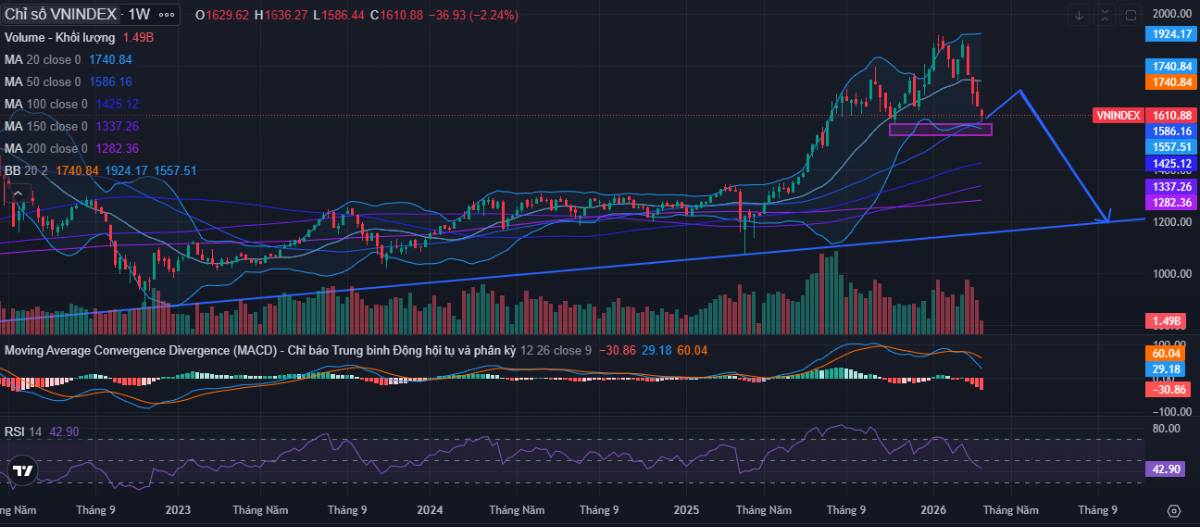The image size is (1200, 527).
Task: Click the move pane down arrow icon
Action: [1079, 15]
